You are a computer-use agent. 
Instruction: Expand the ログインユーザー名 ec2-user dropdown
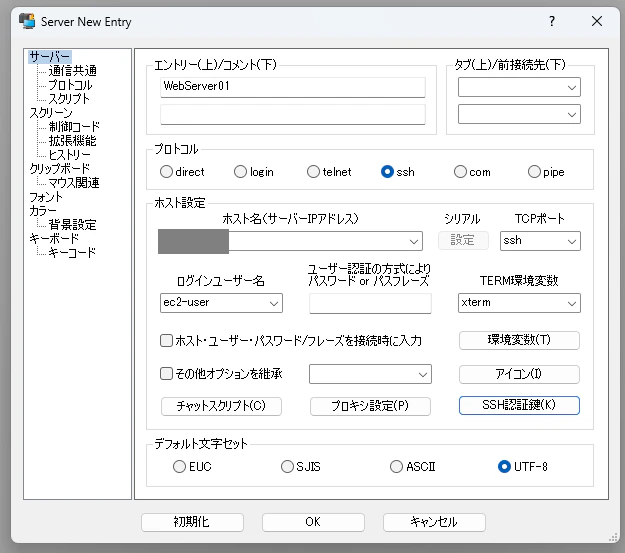click(x=221, y=303)
